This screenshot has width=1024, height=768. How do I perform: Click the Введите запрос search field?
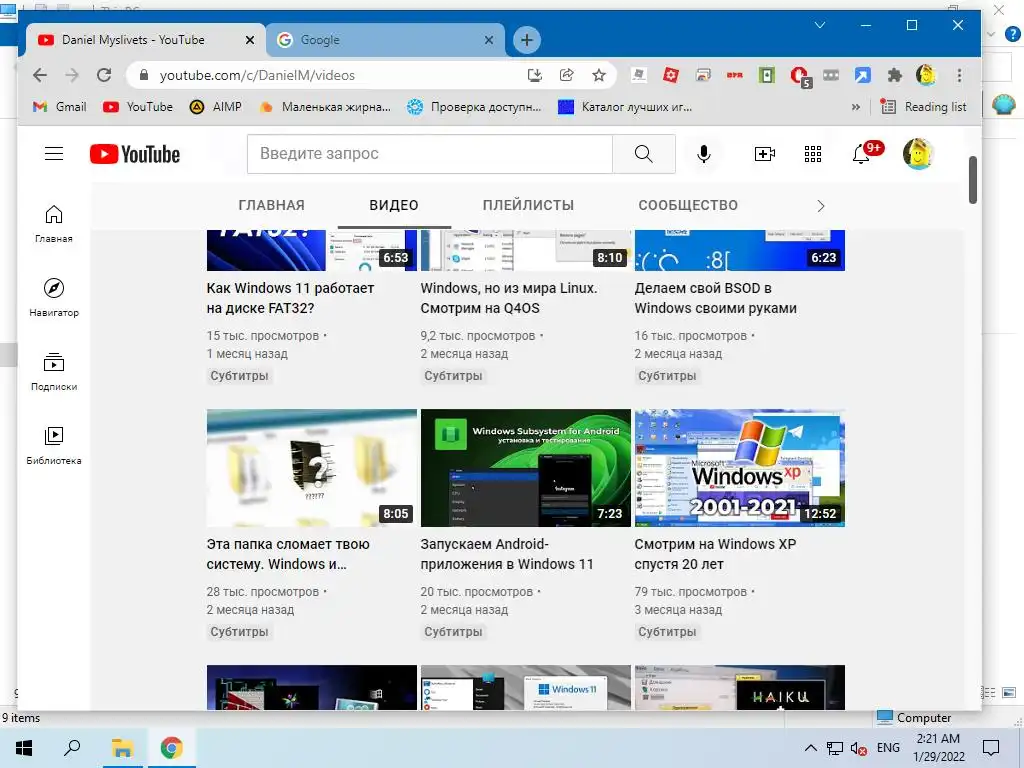(x=430, y=153)
